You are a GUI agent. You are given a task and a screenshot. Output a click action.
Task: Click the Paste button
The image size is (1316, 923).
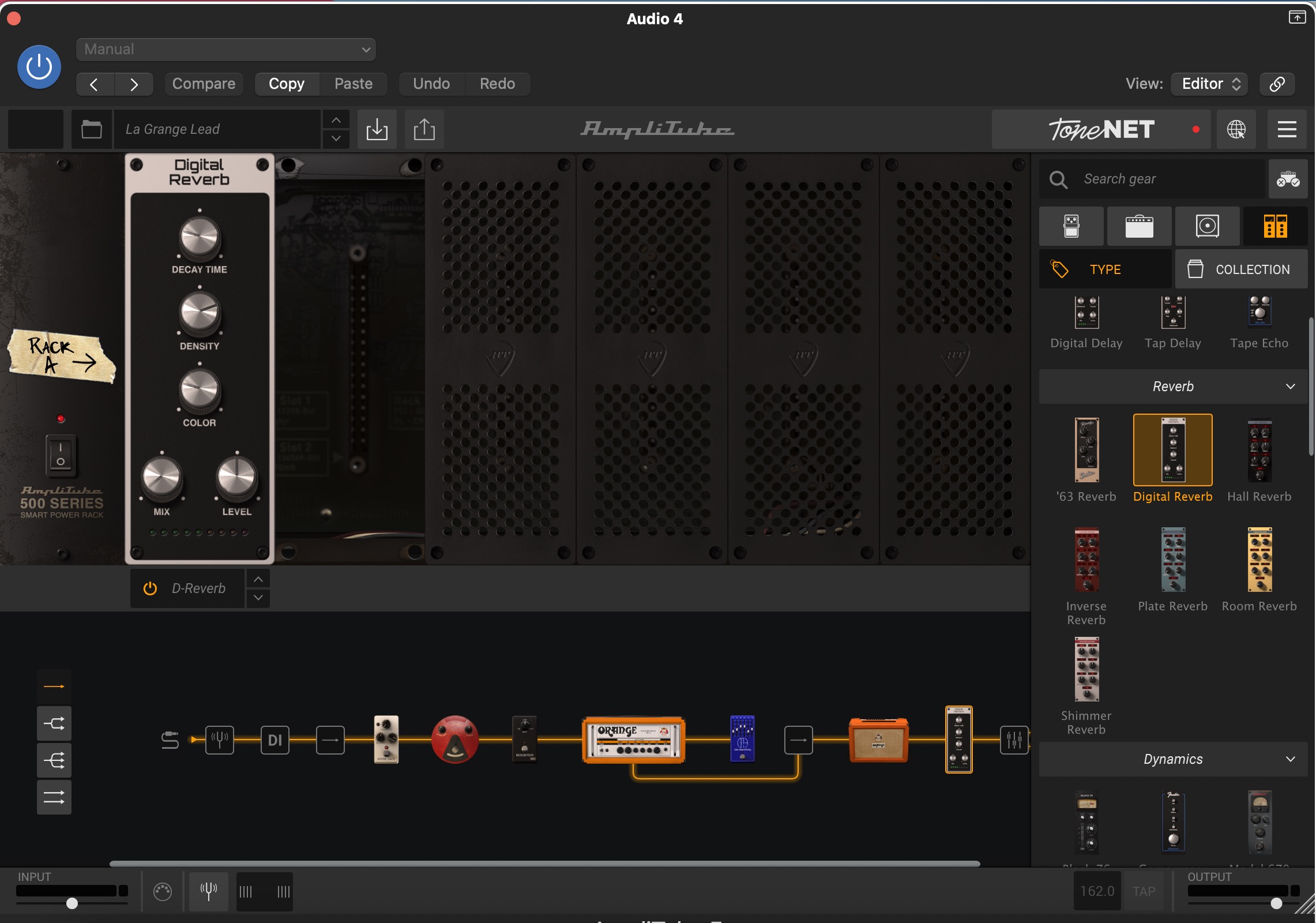(x=354, y=84)
